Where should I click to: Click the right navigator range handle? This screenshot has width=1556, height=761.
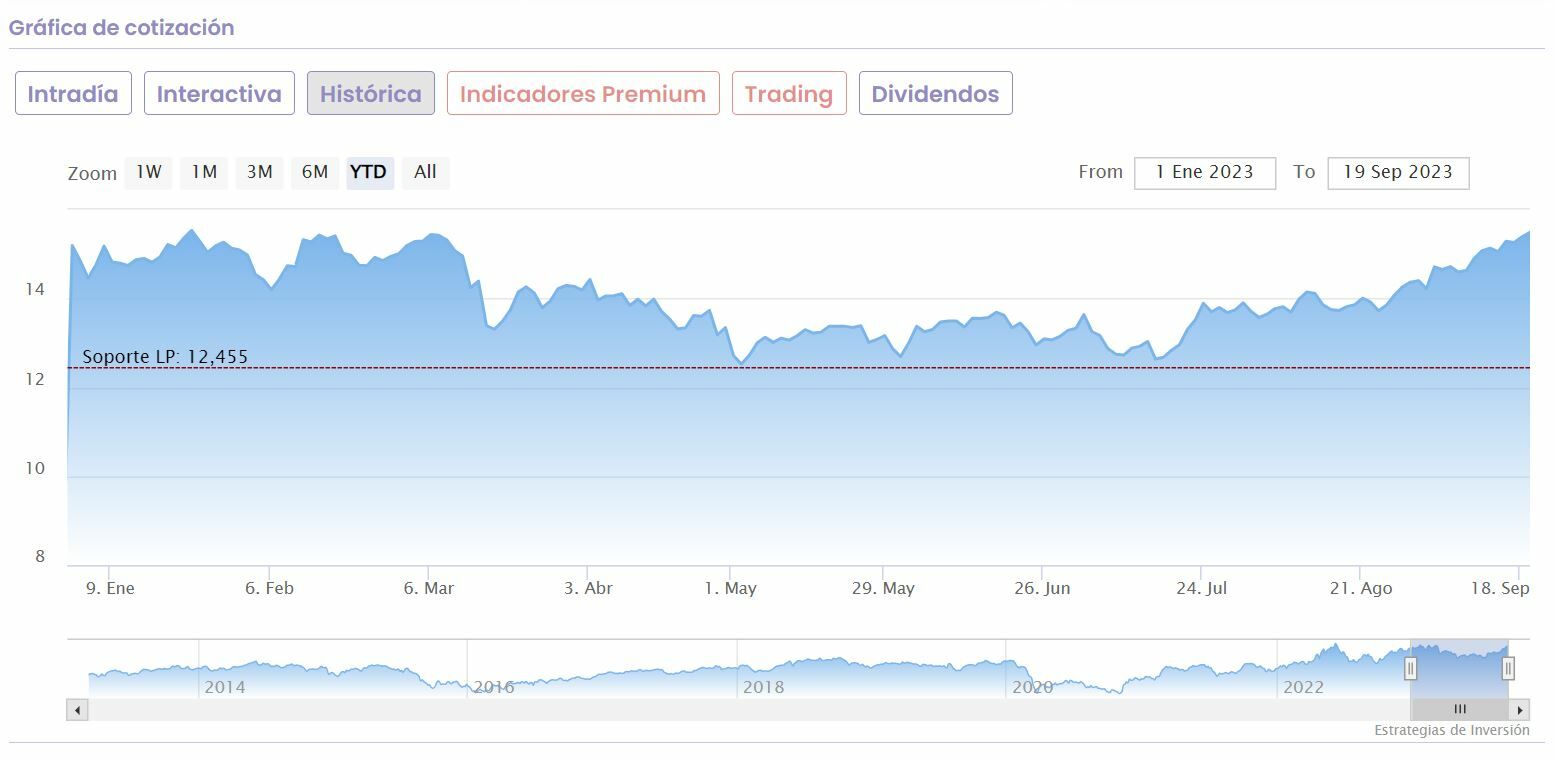[x=1508, y=668]
